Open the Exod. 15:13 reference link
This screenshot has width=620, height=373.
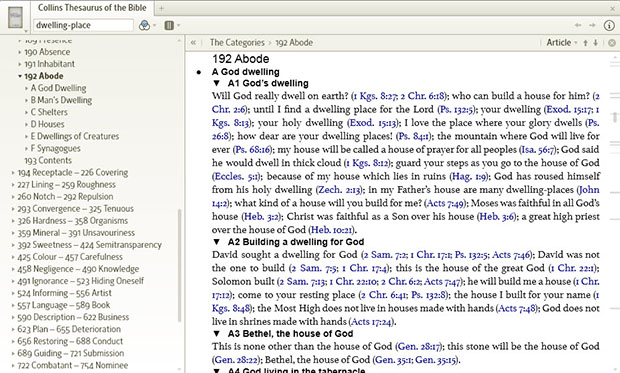coord(374,123)
